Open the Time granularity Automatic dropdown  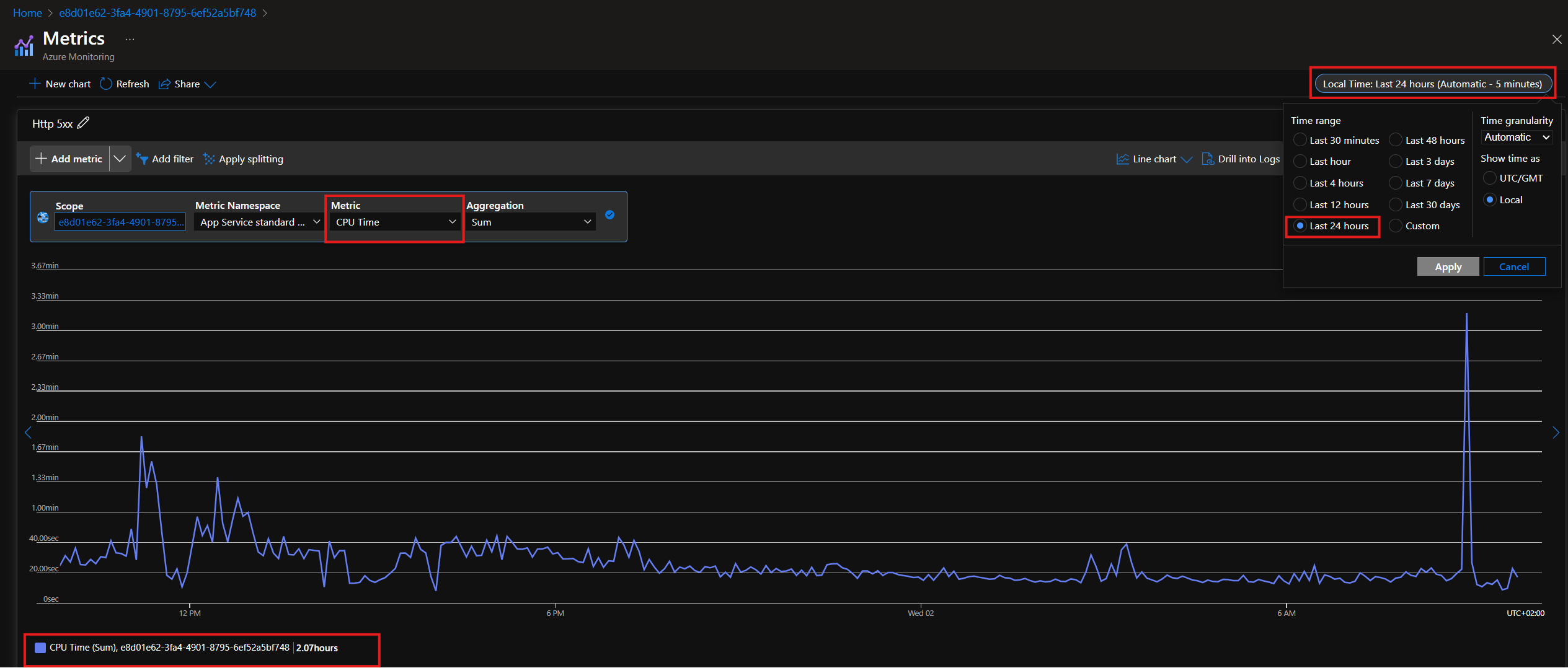(x=1516, y=137)
